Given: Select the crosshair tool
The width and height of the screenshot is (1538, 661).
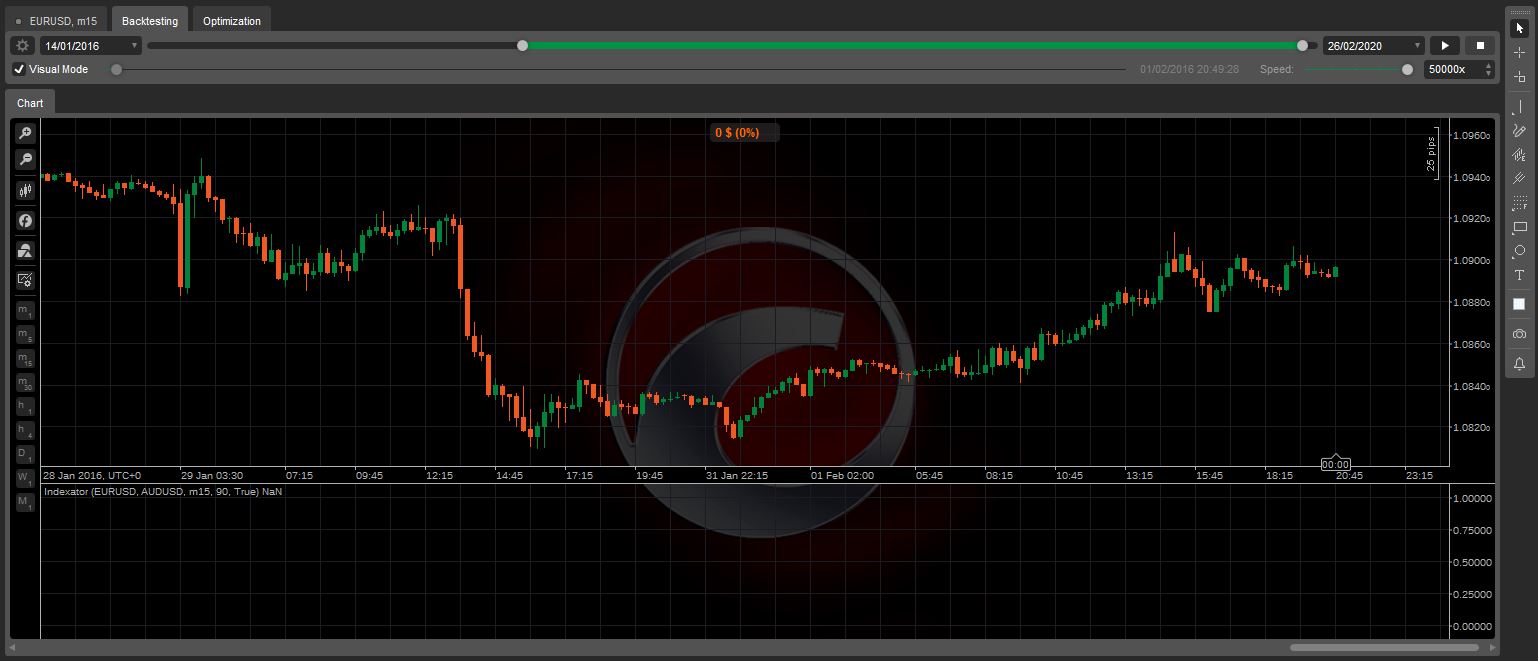Looking at the screenshot, I should pyautogui.click(x=1519, y=52).
